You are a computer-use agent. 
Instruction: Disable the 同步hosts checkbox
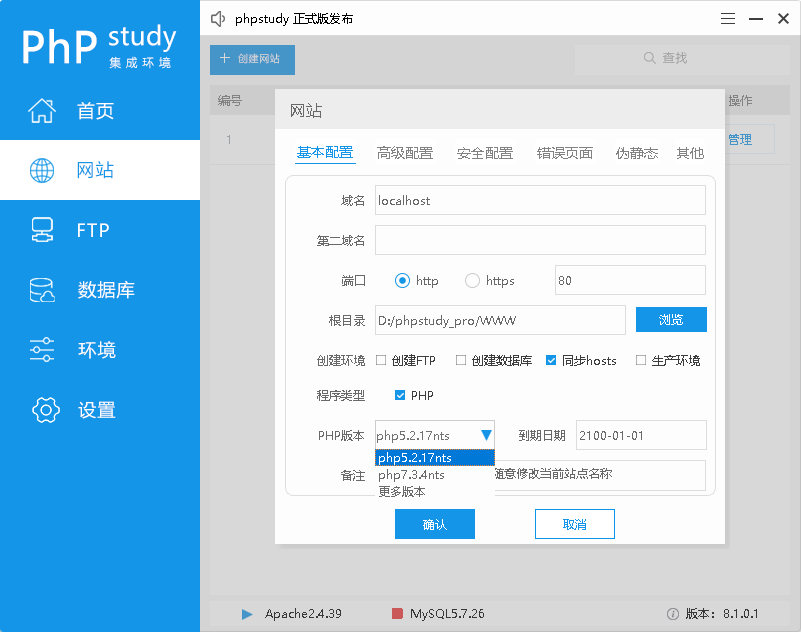point(553,361)
